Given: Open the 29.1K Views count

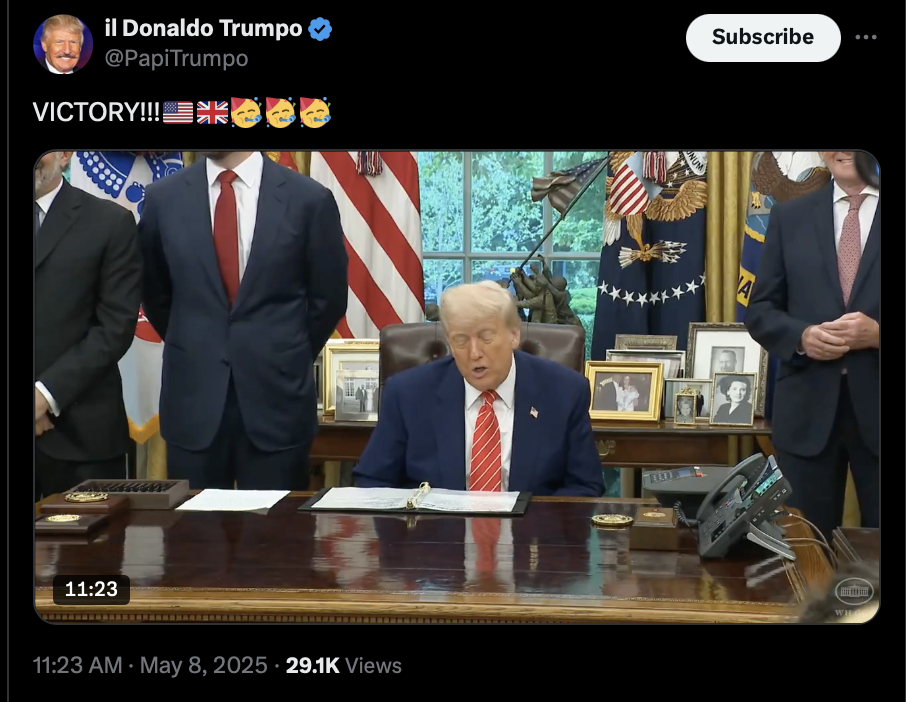Looking at the screenshot, I should (343, 666).
